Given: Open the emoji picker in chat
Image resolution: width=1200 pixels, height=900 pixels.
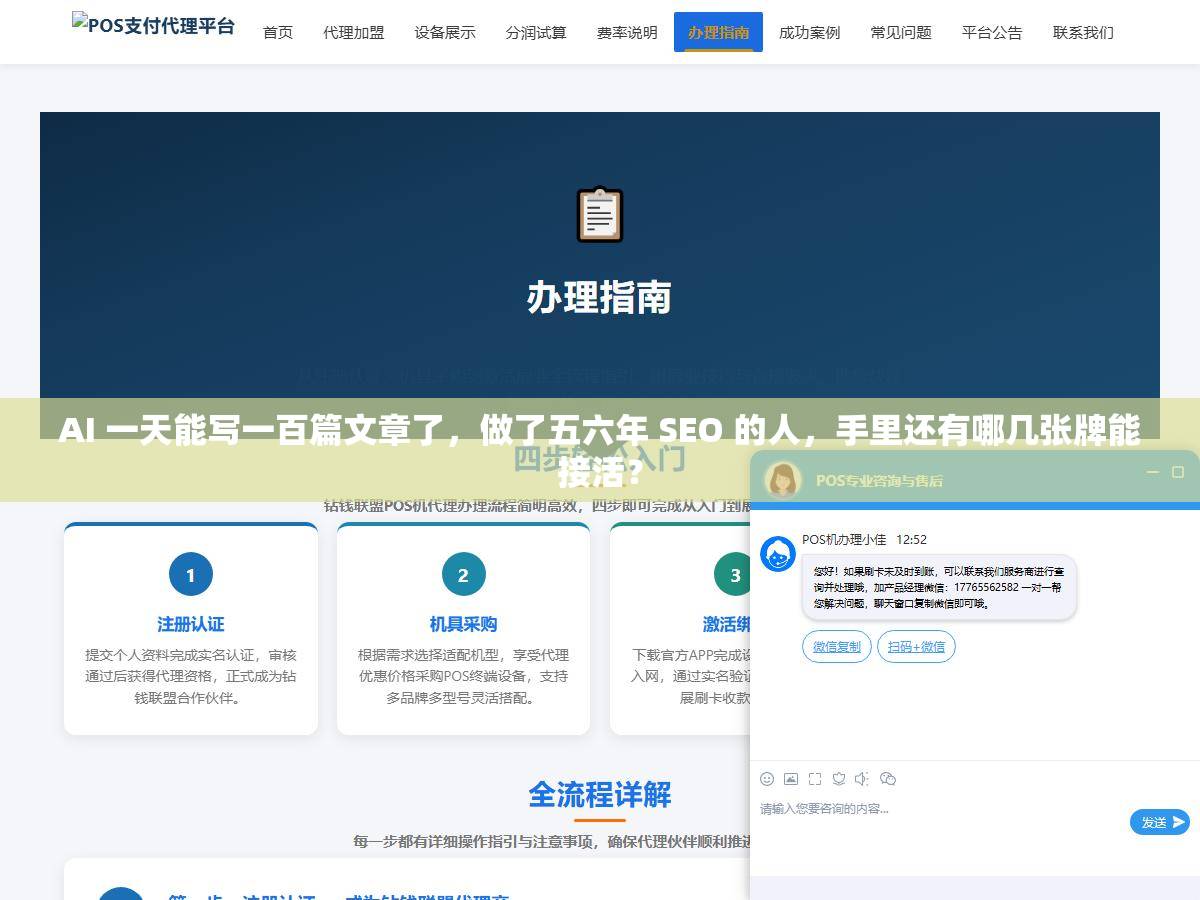Looking at the screenshot, I should [x=767, y=779].
